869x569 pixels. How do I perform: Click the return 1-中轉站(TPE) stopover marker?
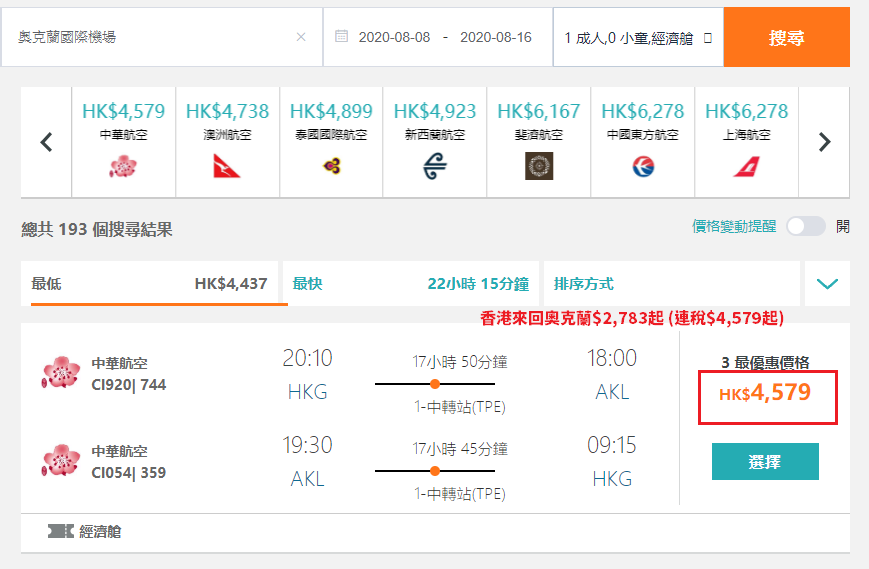pos(435,471)
